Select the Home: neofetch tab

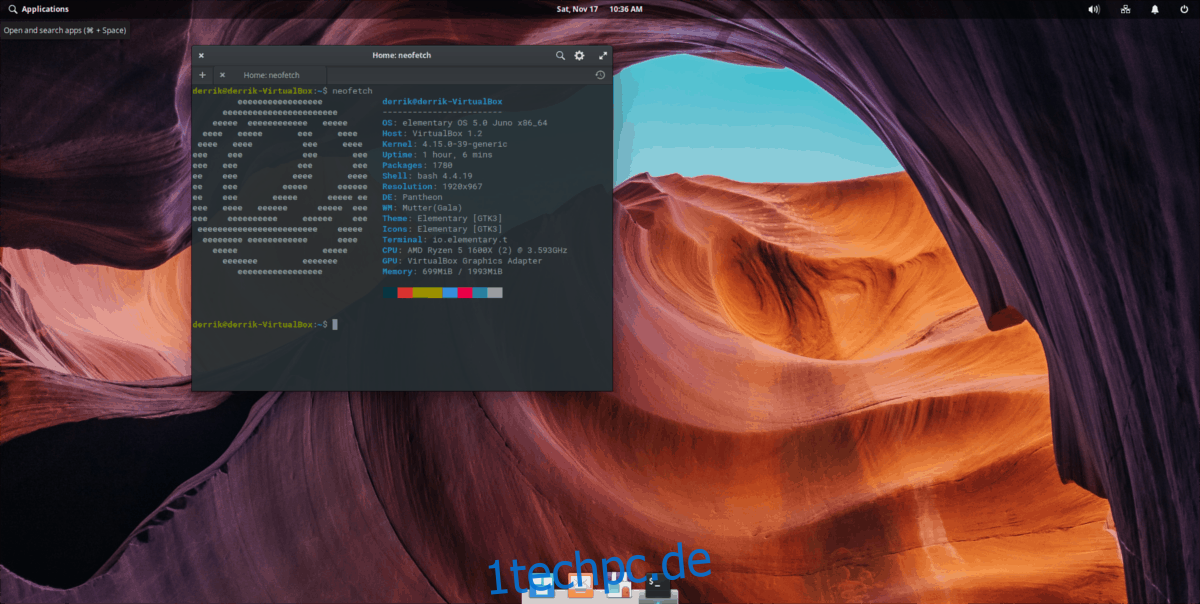[x=271, y=75]
